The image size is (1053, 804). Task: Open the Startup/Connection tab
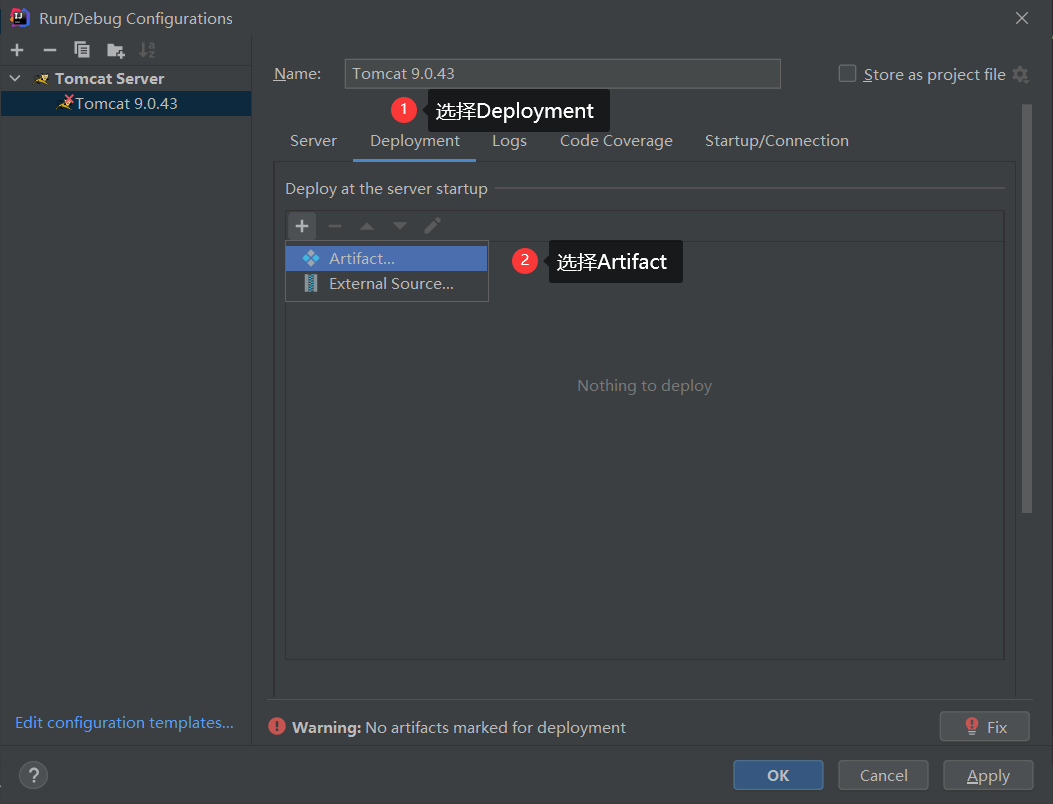click(776, 141)
